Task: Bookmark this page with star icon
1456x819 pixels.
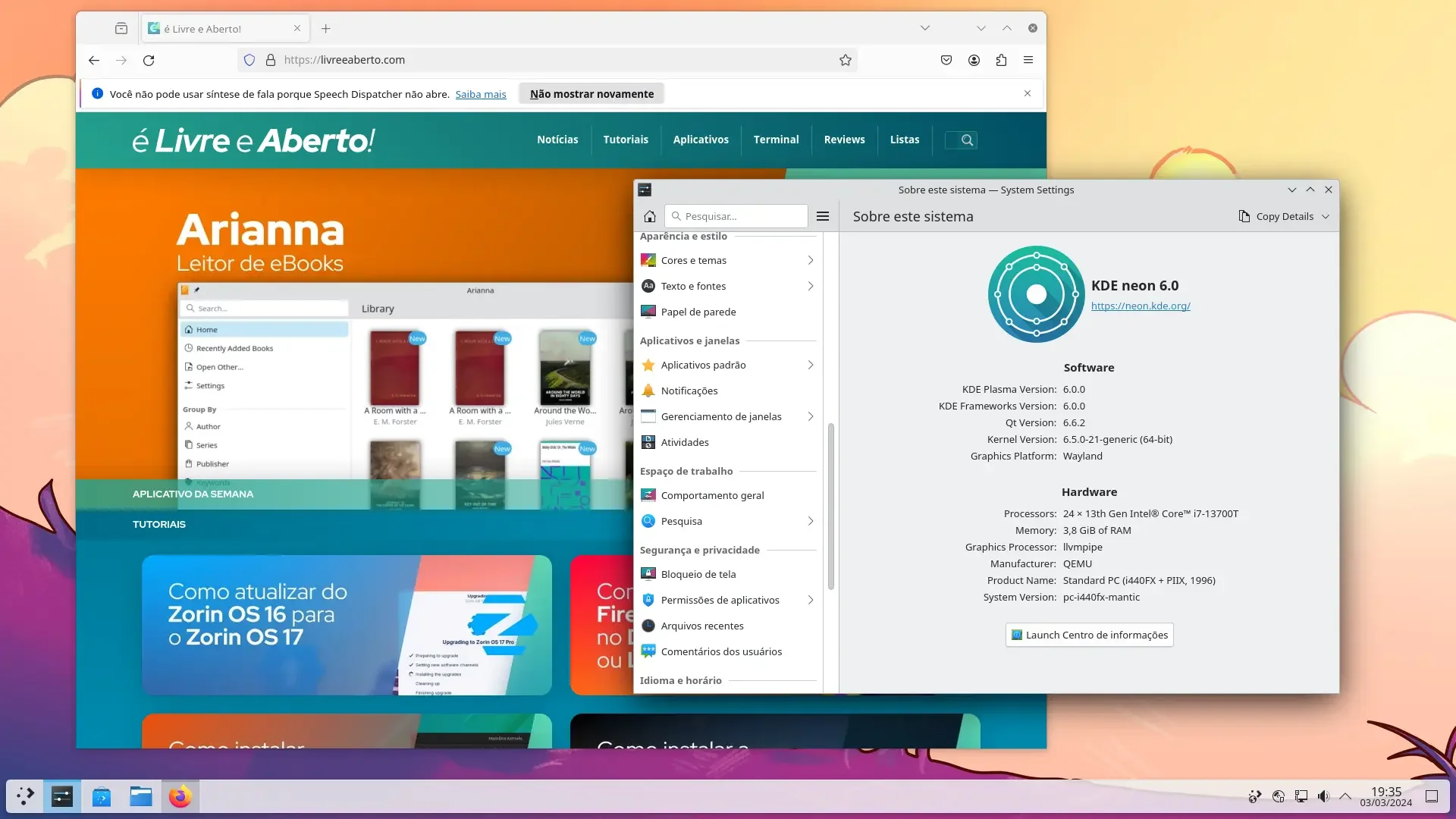Action: [846, 60]
